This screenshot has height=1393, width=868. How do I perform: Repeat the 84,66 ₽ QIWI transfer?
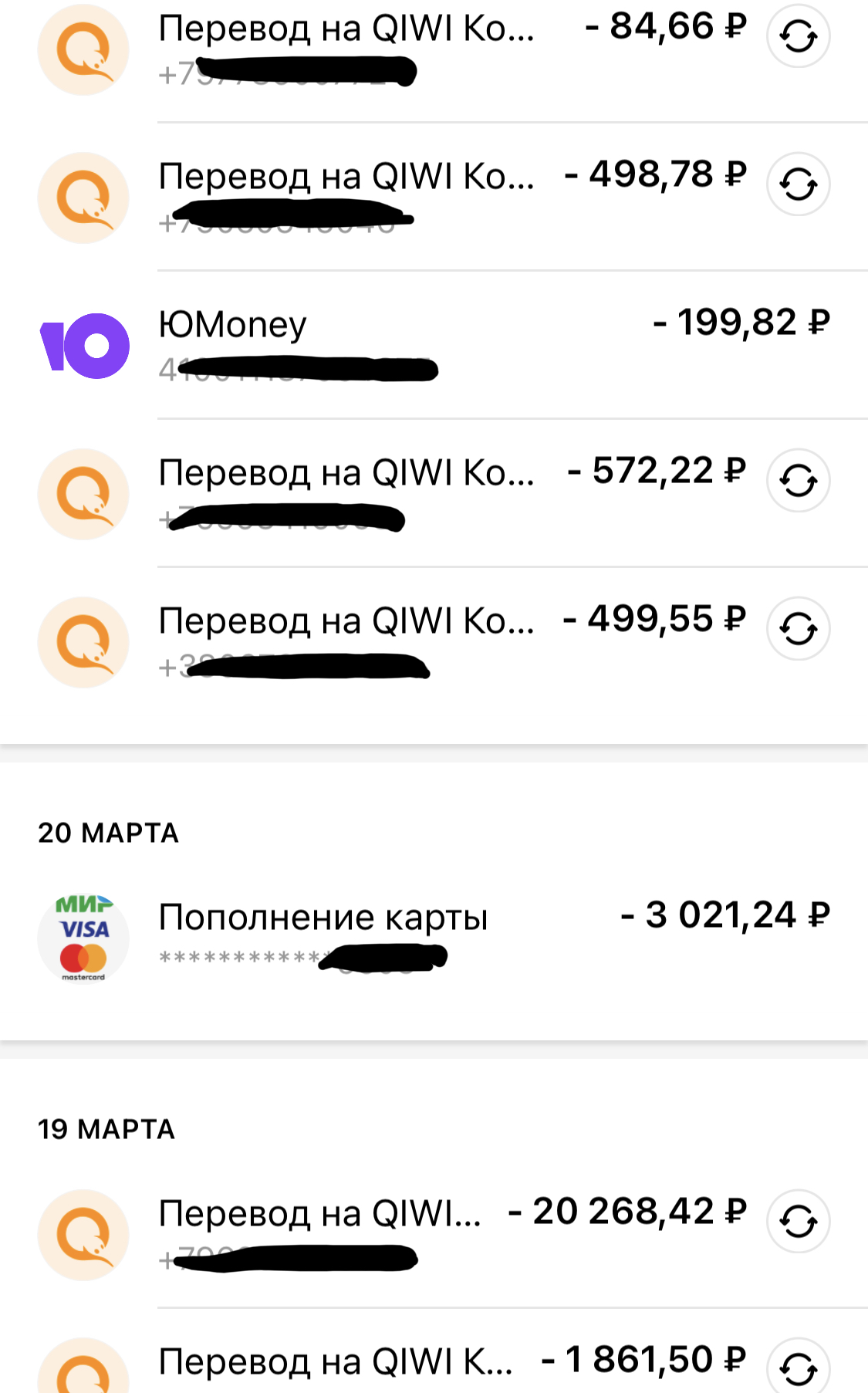point(798,36)
